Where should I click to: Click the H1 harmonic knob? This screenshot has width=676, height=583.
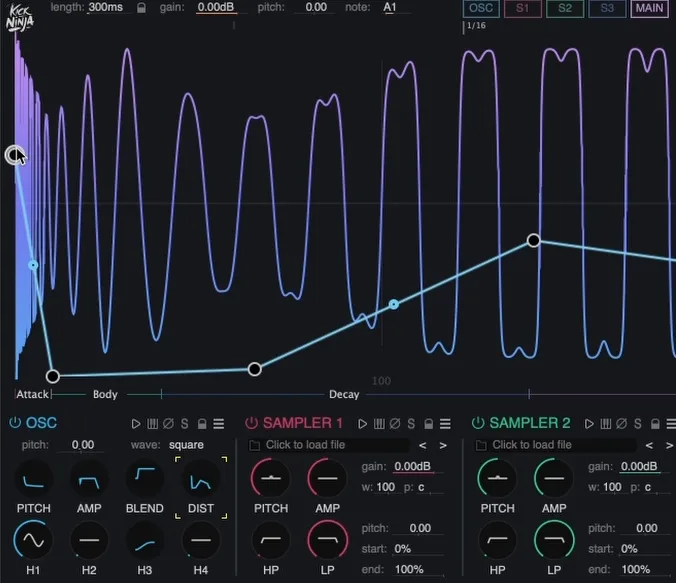pyautogui.click(x=33, y=540)
